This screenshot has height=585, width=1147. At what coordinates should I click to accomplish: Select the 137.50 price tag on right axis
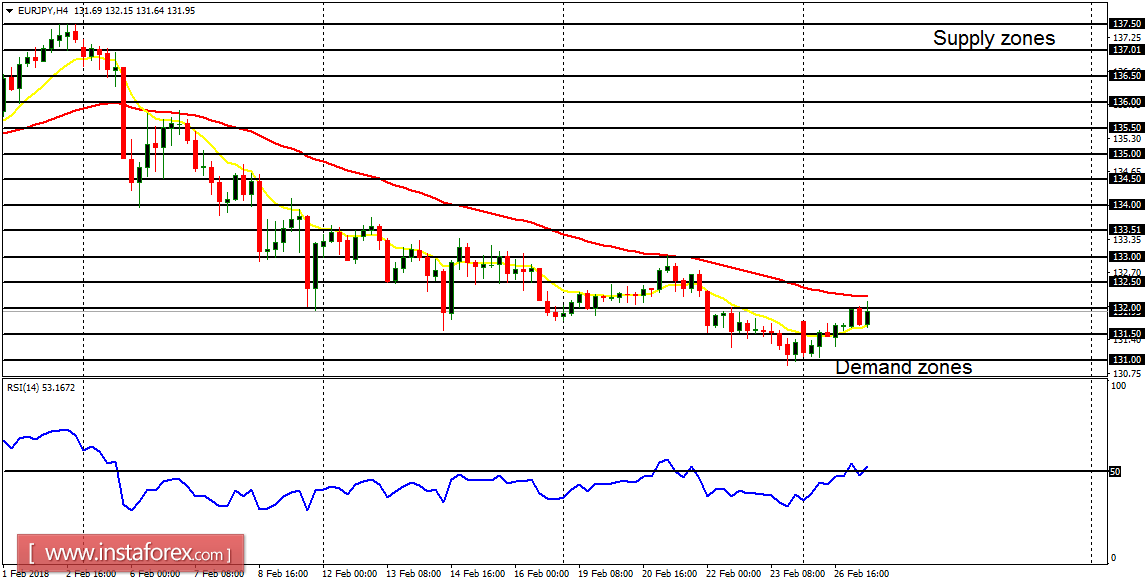tap(1125, 22)
